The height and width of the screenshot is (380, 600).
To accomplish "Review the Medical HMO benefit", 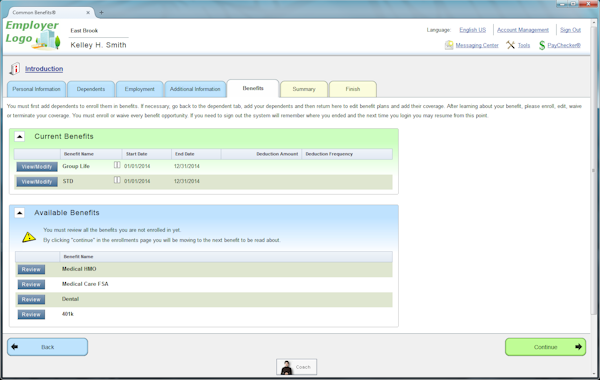I will [31, 269].
